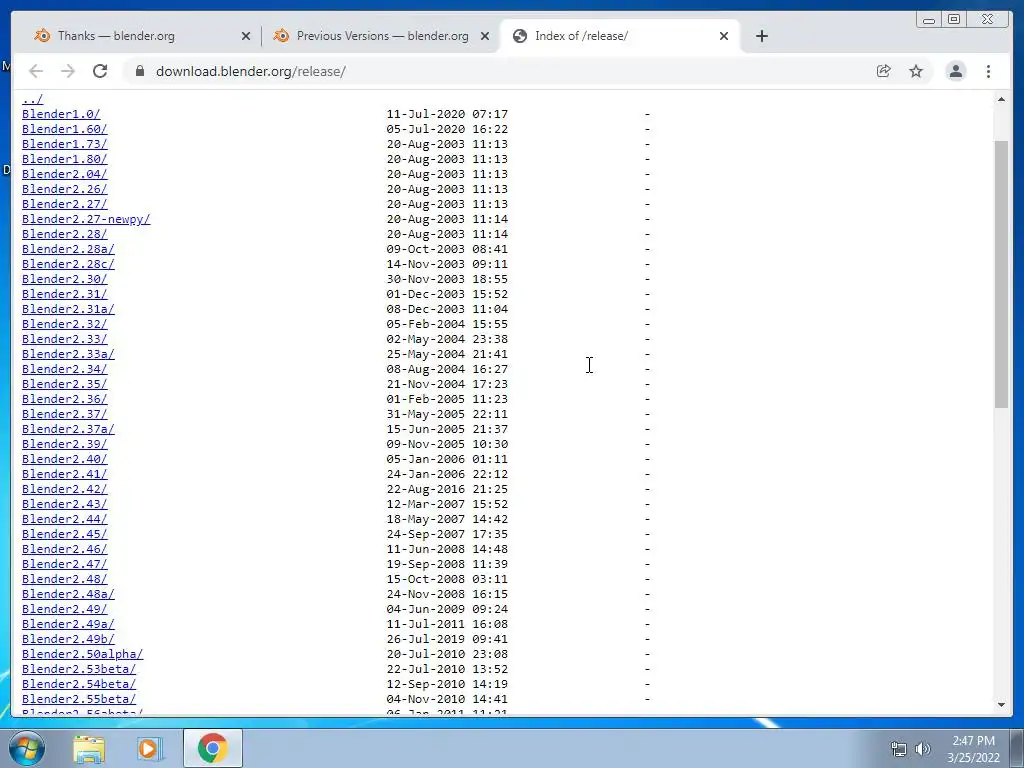The image size is (1024, 768).
Task: Open the Blender1.80/ folder link
Action: click(64, 159)
